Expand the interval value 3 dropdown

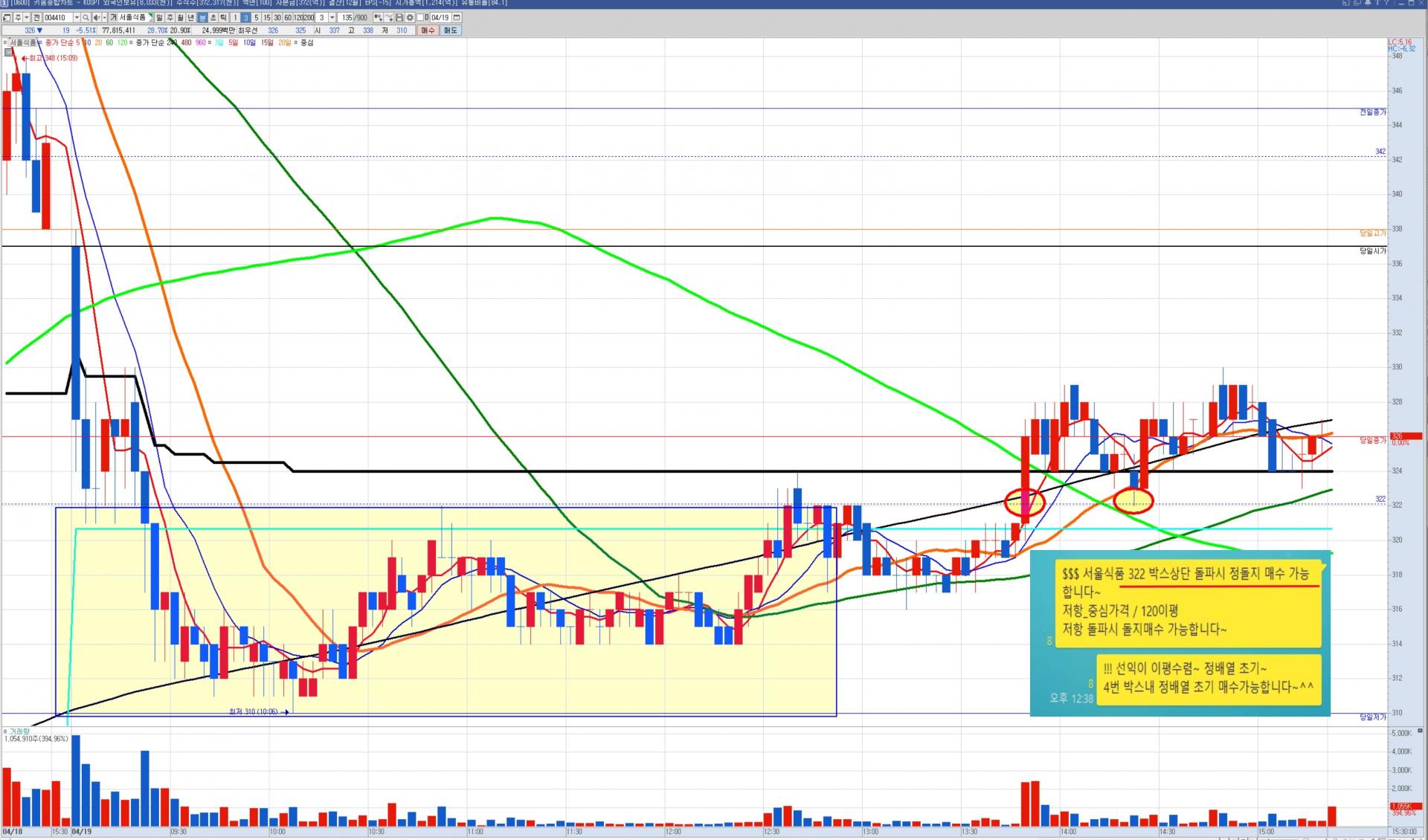coord(332,18)
